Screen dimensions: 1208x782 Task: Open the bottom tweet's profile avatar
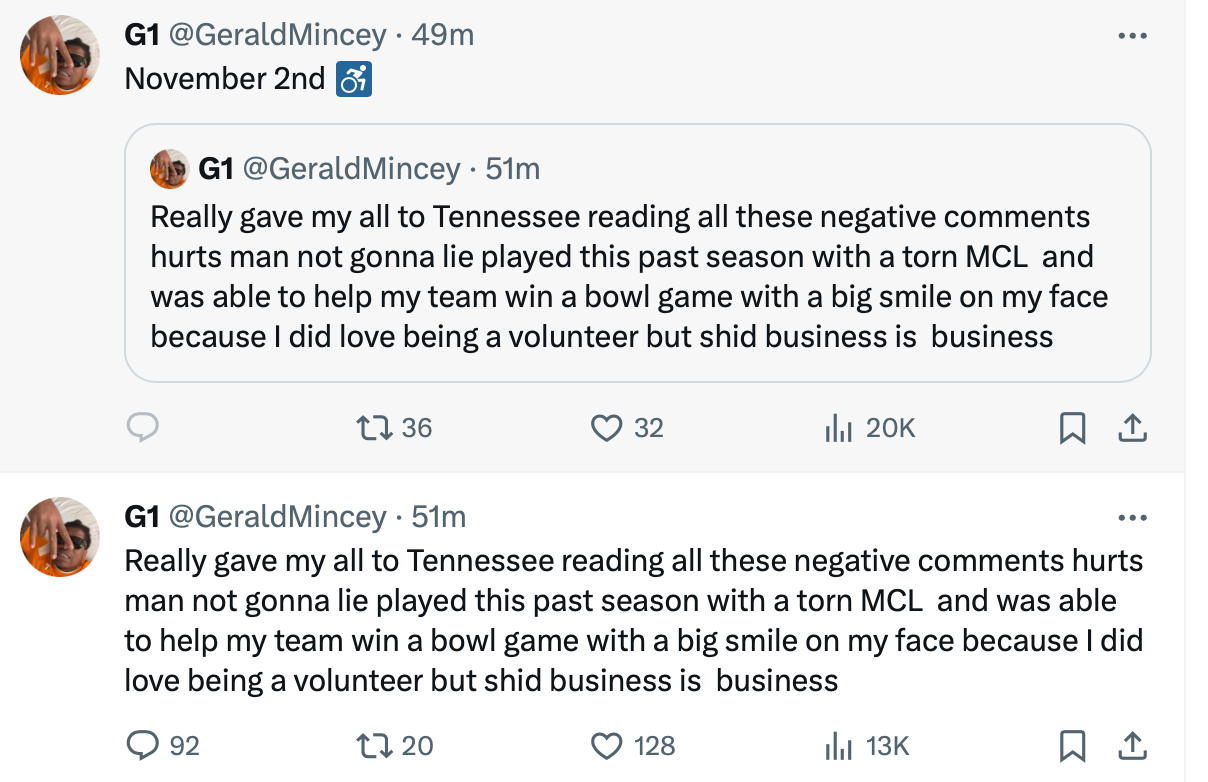[x=60, y=538]
